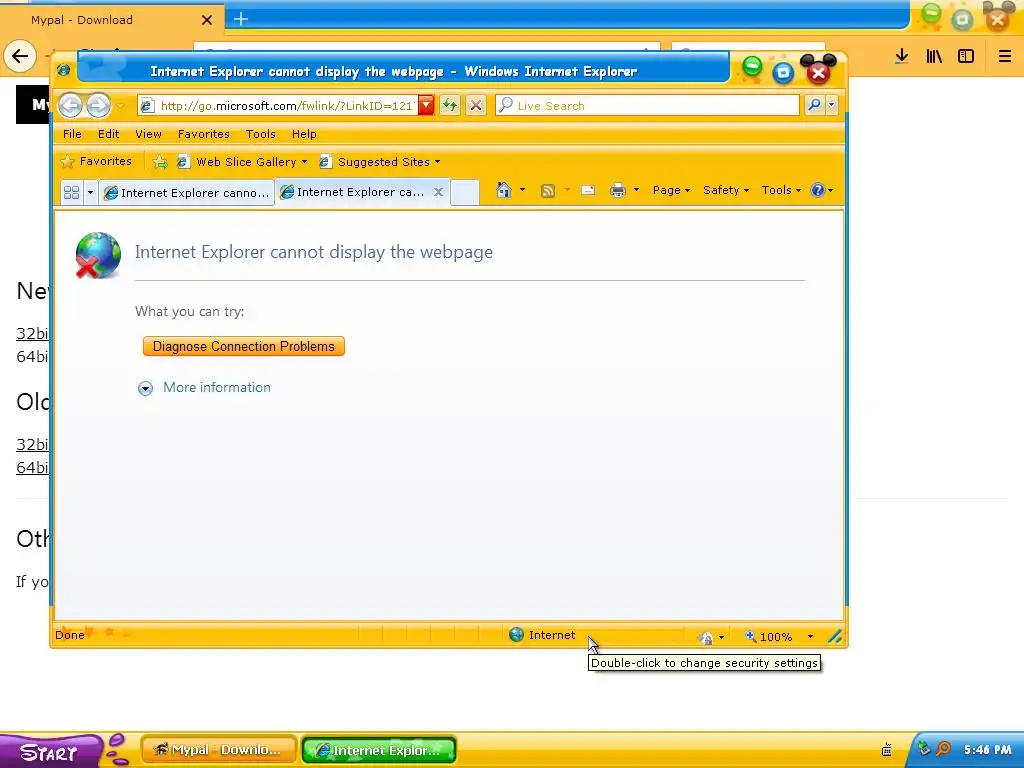Close the active Internet Explorer ca... tab
Viewport: 1024px width, 768px height.
click(x=439, y=192)
